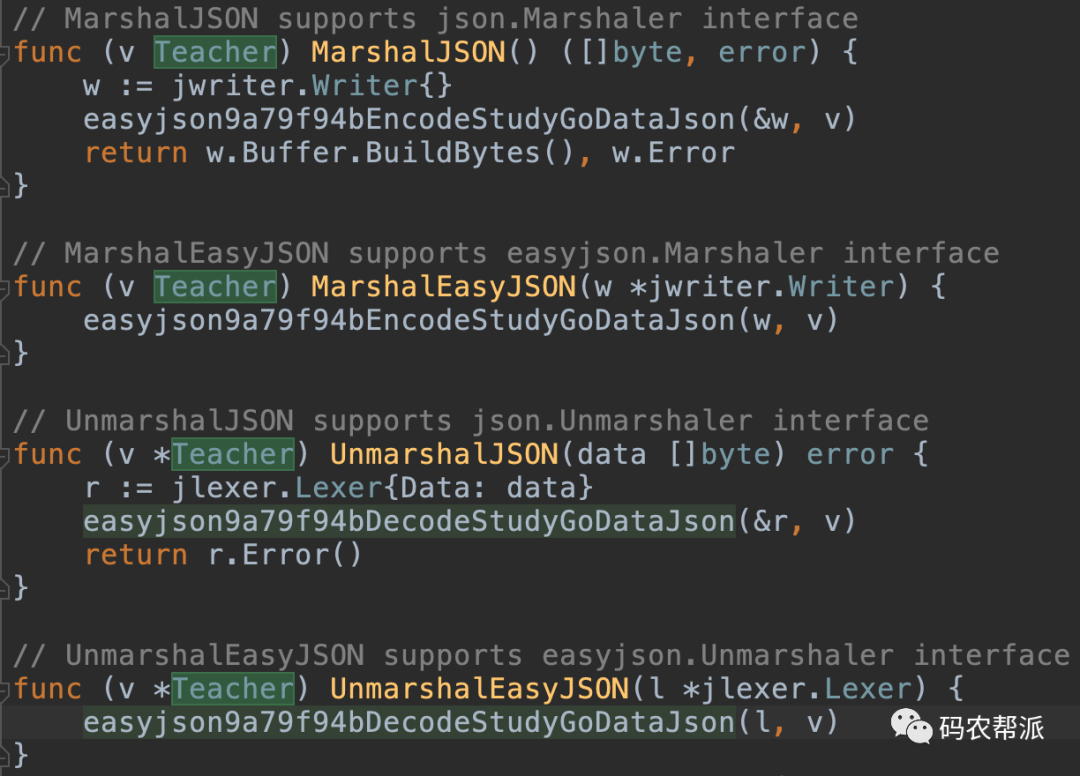The width and height of the screenshot is (1080, 776).
Task: Click the 'return' keyword before 'w.Buffer'
Action: (136, 153)
